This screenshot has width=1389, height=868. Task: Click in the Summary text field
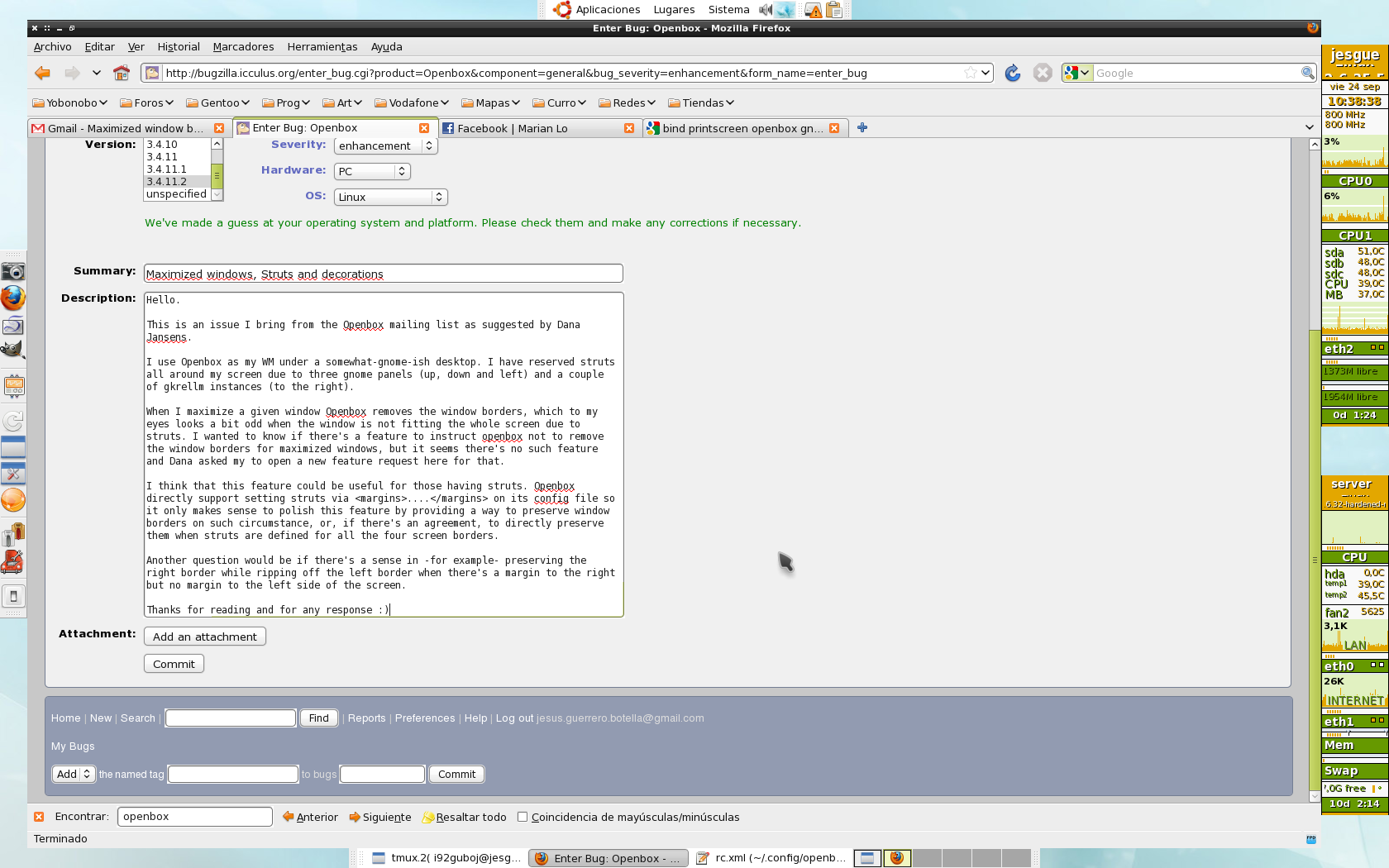tap(383, 274)
